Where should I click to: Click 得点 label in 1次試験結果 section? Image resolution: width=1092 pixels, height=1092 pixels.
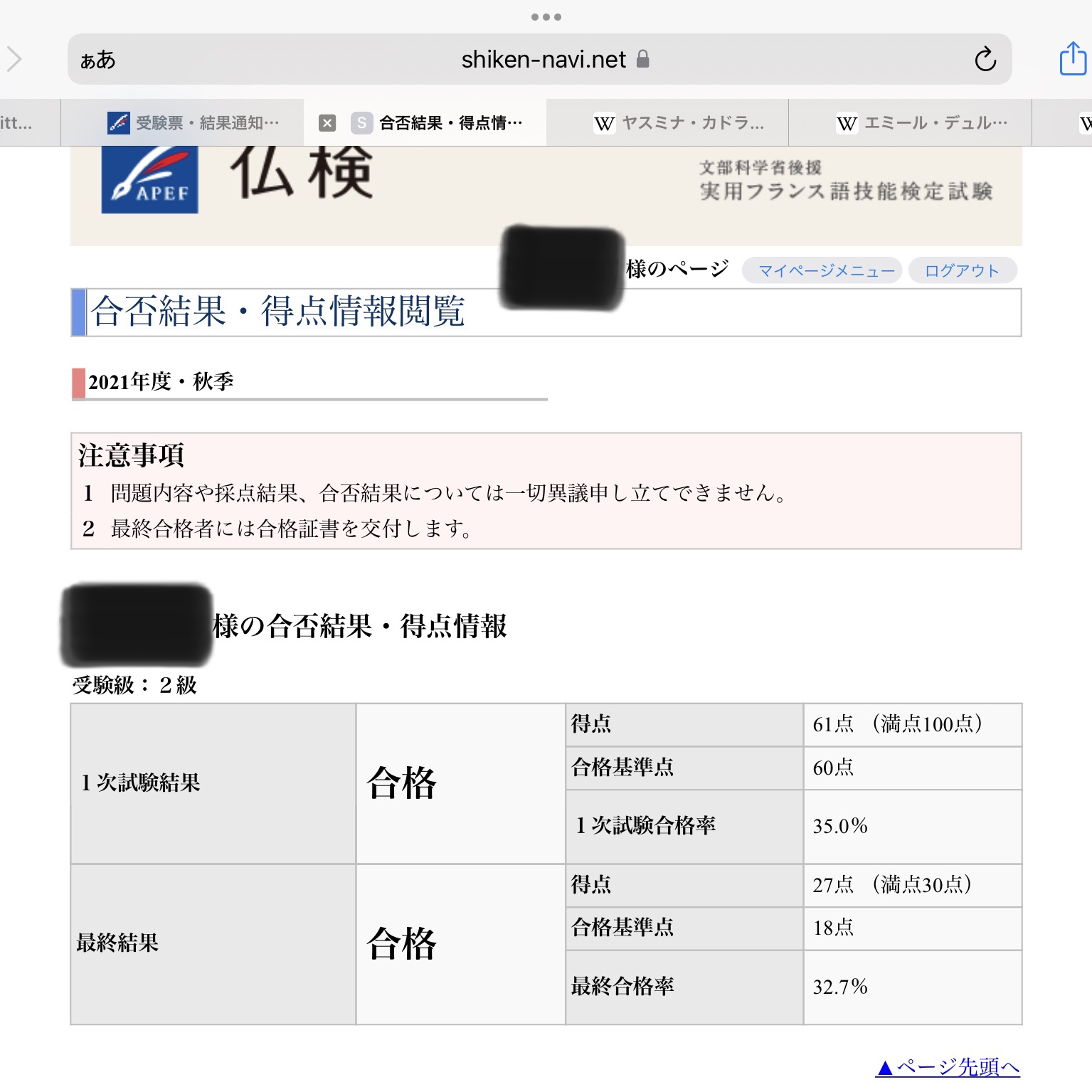[591, 723]
